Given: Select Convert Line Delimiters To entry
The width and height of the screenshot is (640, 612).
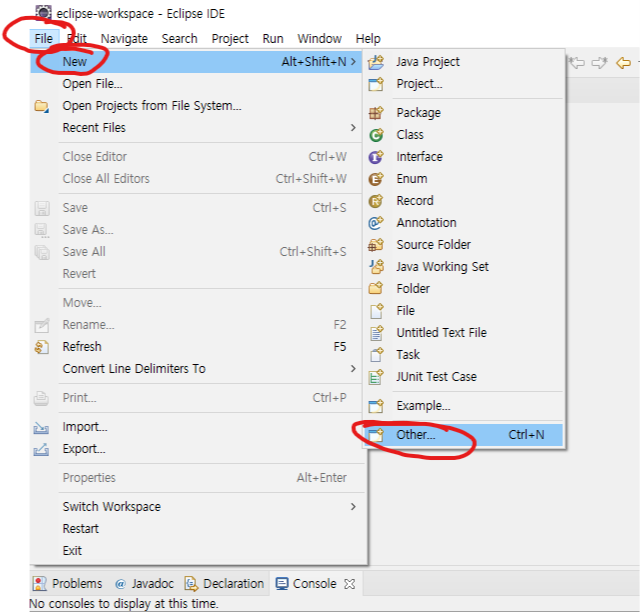Looking at the screenshot, I should click(x=196, y=369).
